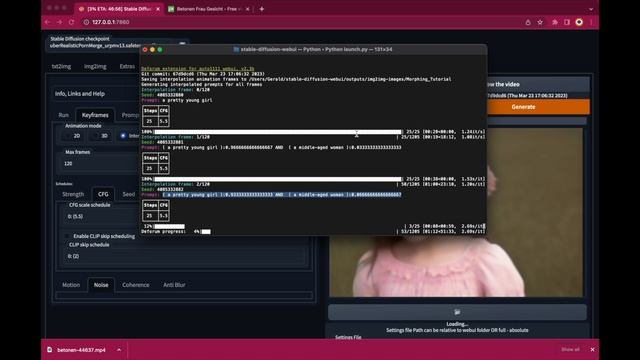Select the Interpolation animation mode radio
640x360 pixels.
point(123,136)
